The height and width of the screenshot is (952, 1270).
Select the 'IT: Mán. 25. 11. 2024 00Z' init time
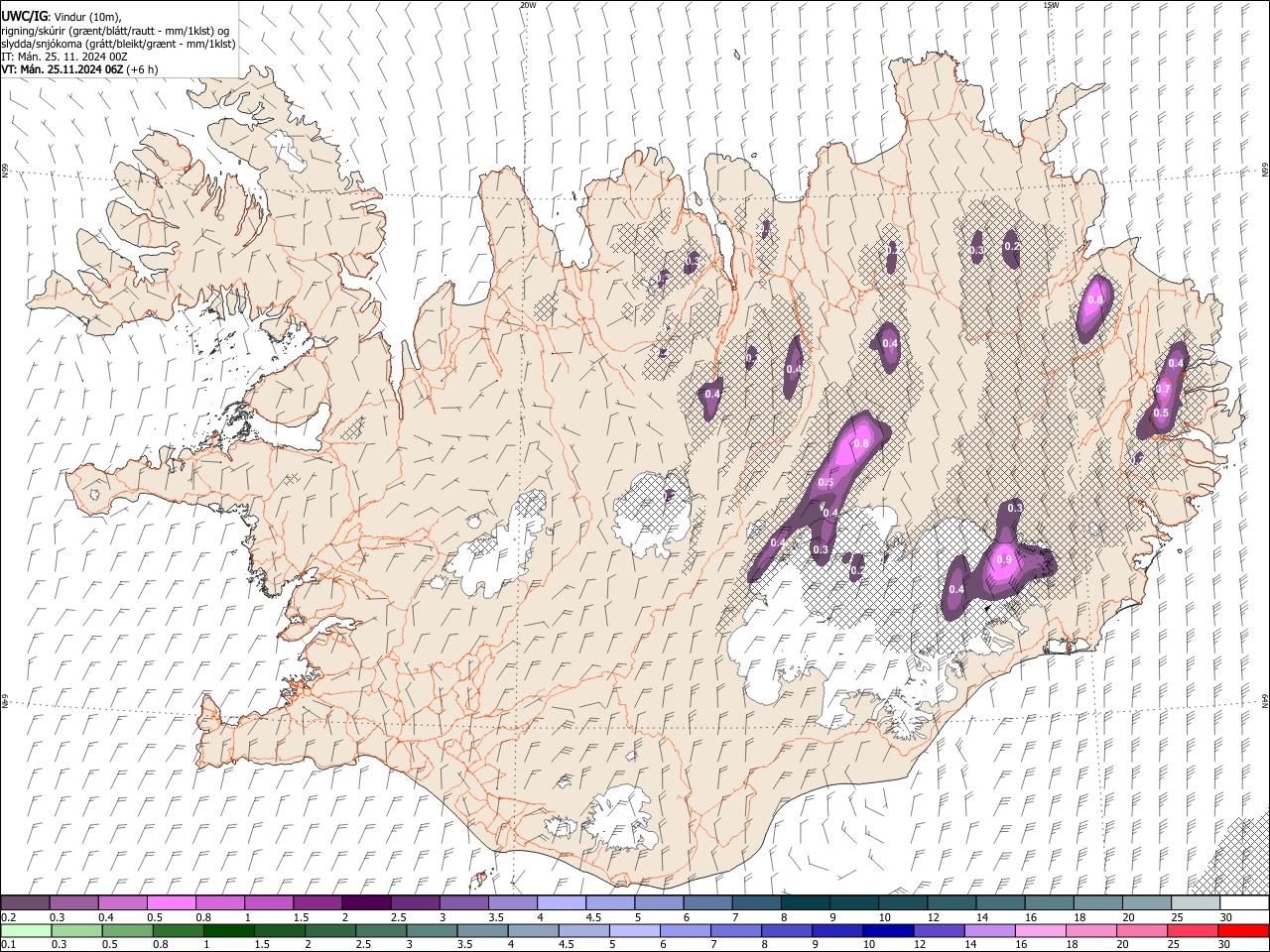click(x=64, y=57)
